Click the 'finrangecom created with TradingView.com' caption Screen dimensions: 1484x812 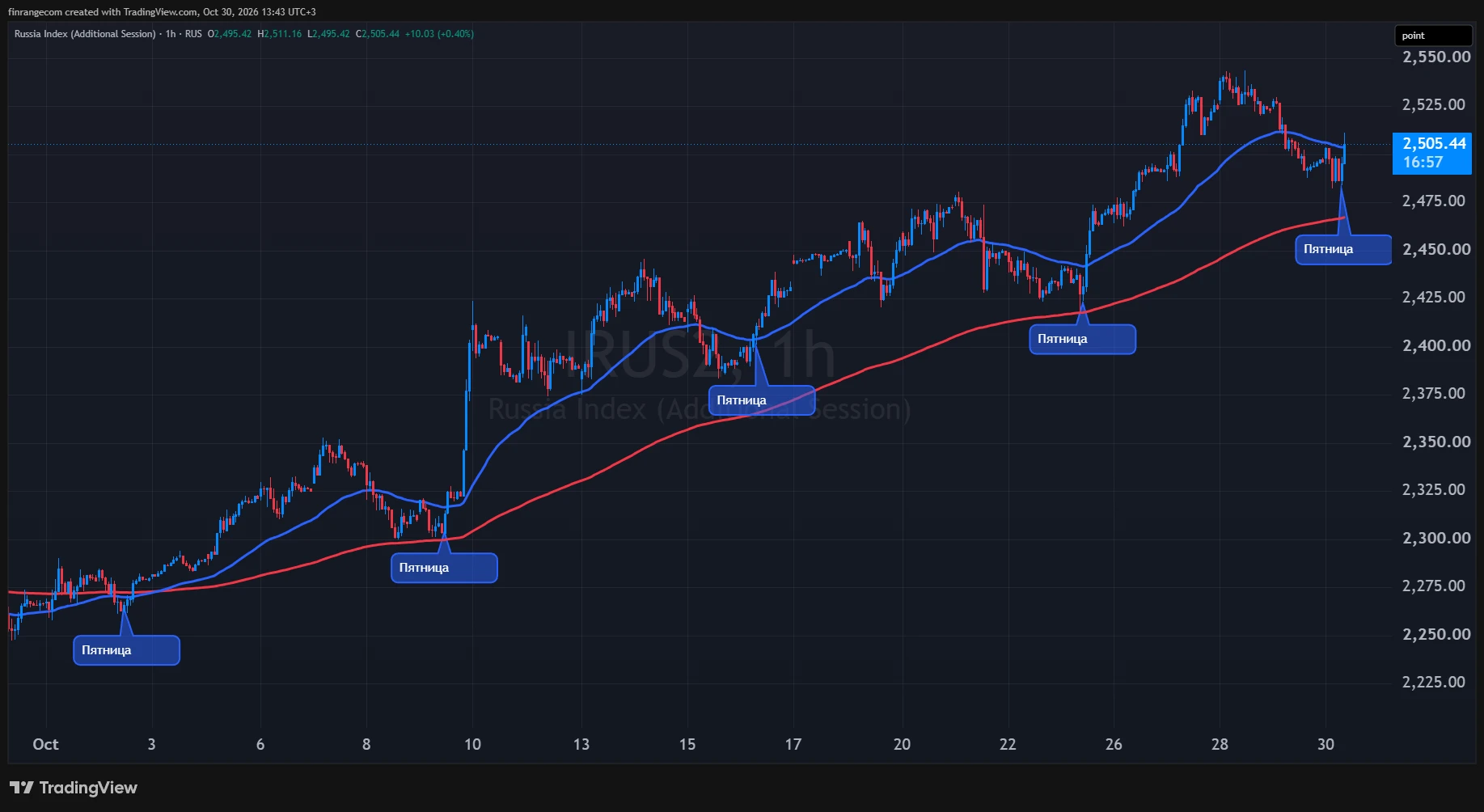click(x=103, y=12)
